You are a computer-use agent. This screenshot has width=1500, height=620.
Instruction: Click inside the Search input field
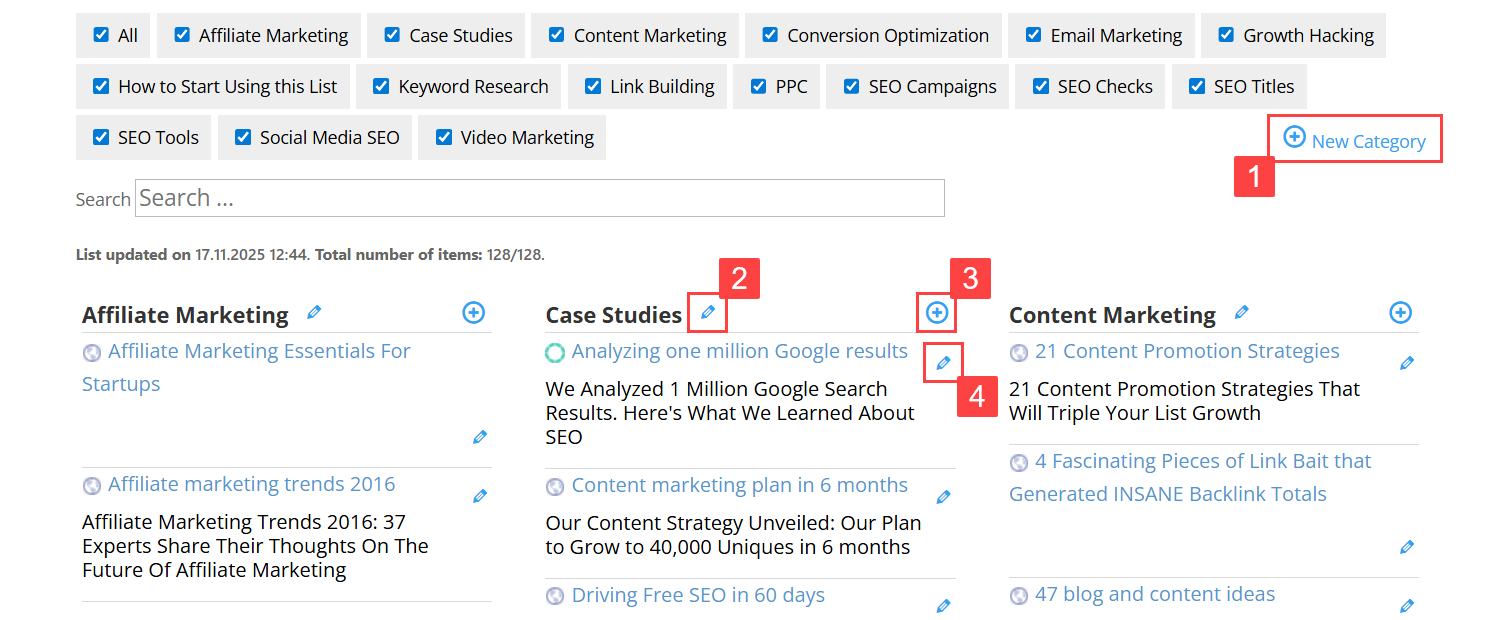pos(540,197)
